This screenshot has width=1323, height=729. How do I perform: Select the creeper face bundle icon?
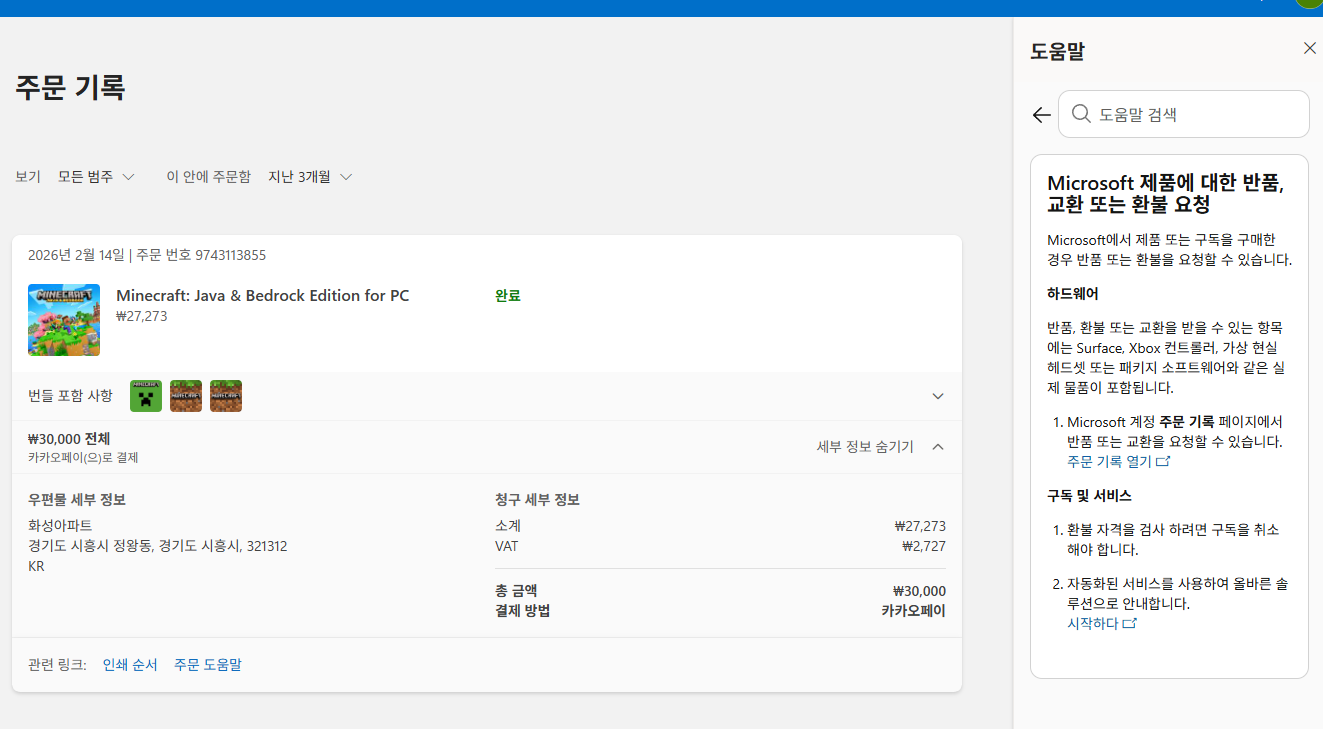pos(146,396)
